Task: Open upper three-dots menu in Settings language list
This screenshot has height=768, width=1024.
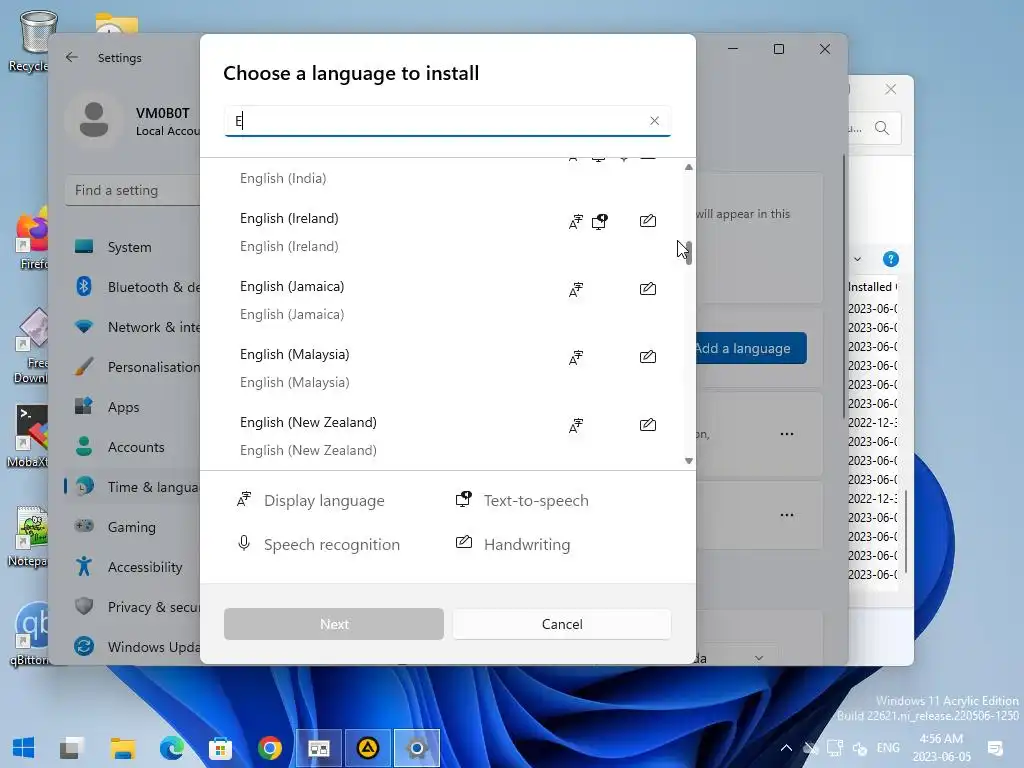Action: tap(787, 434)
